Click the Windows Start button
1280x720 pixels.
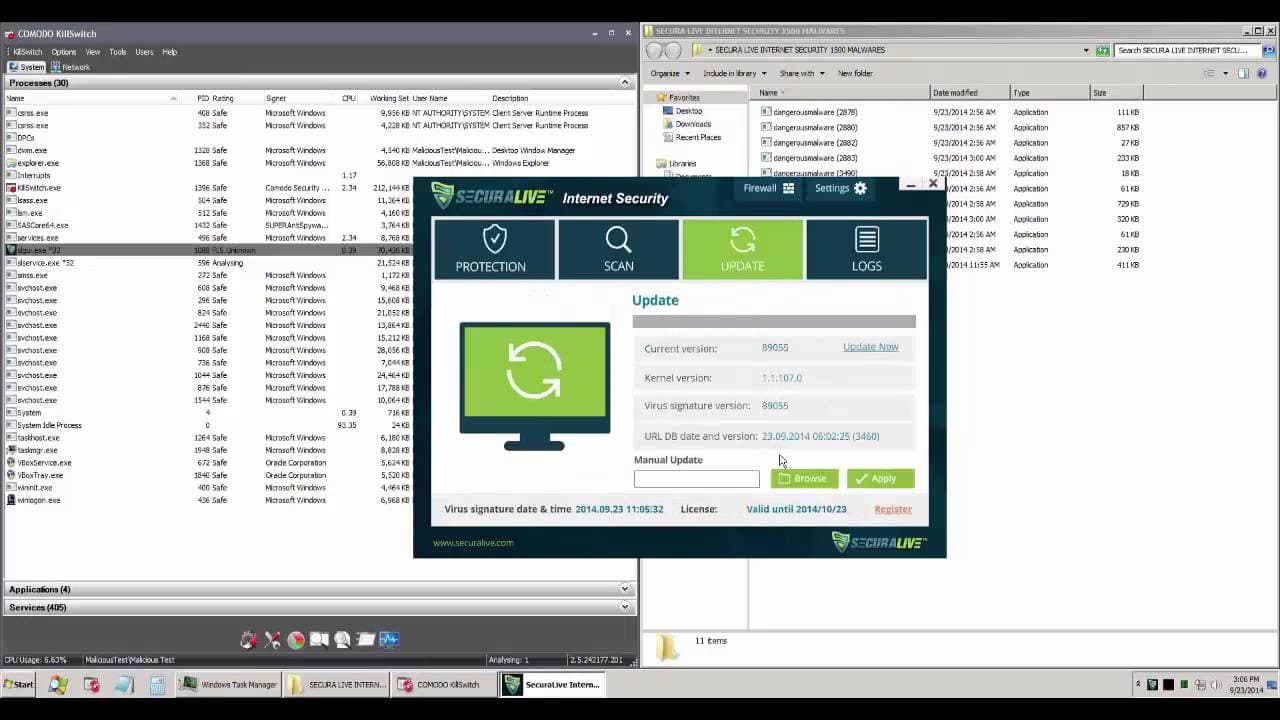click(20, 685)
